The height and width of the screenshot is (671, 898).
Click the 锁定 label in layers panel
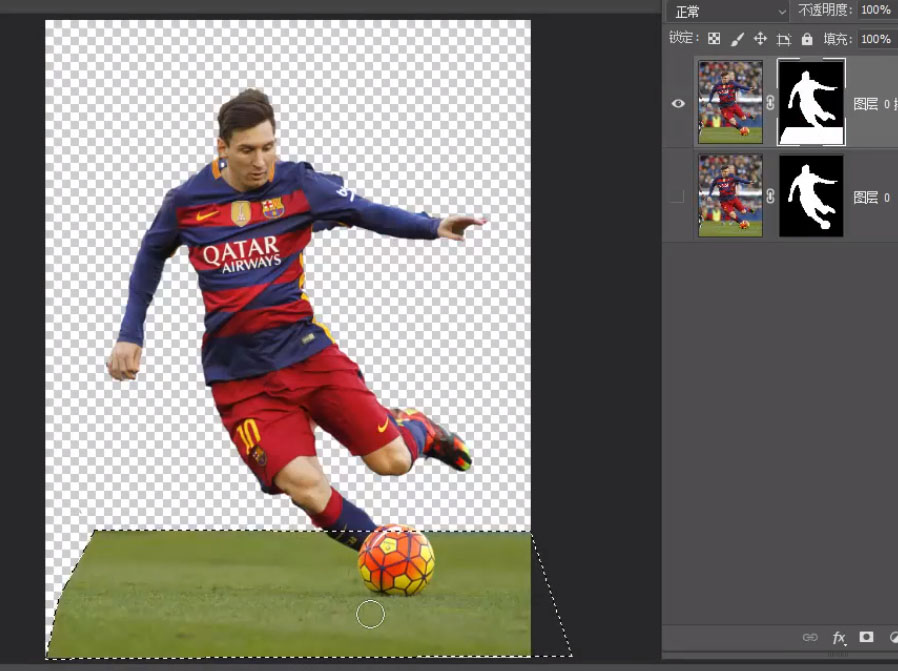coord(683,38)
